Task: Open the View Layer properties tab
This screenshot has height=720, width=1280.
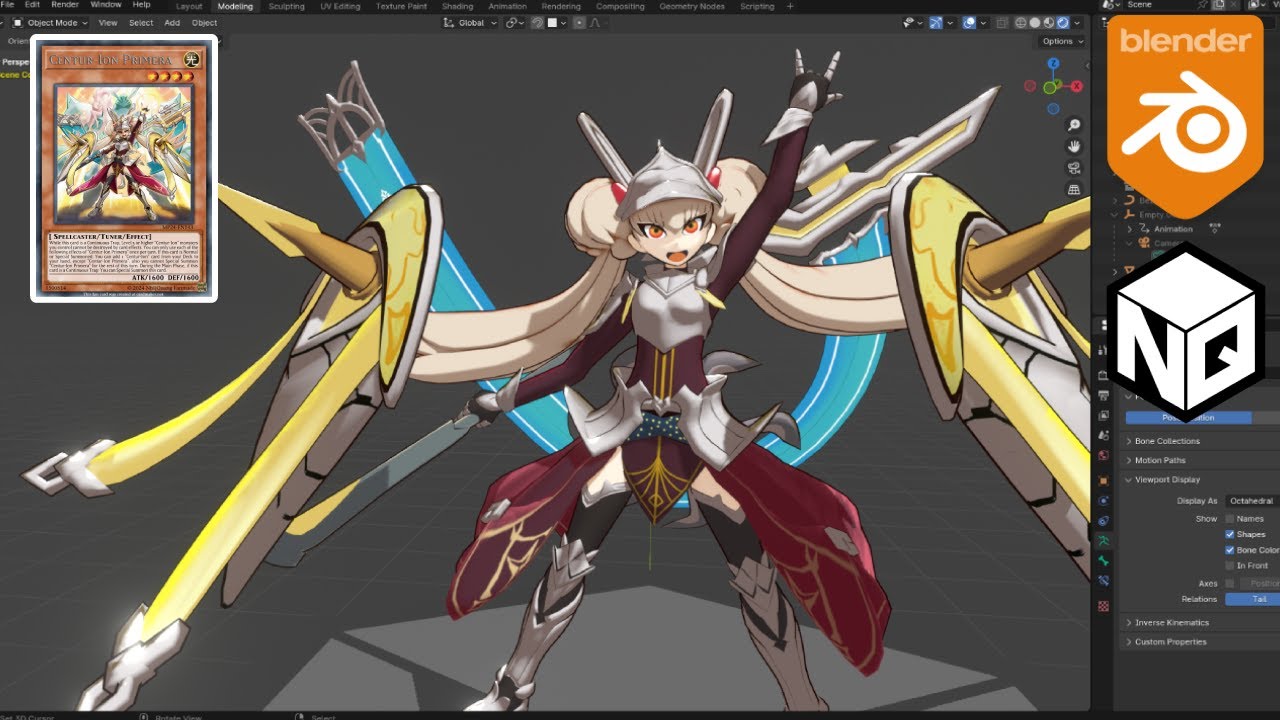Action: point(1103,414)
